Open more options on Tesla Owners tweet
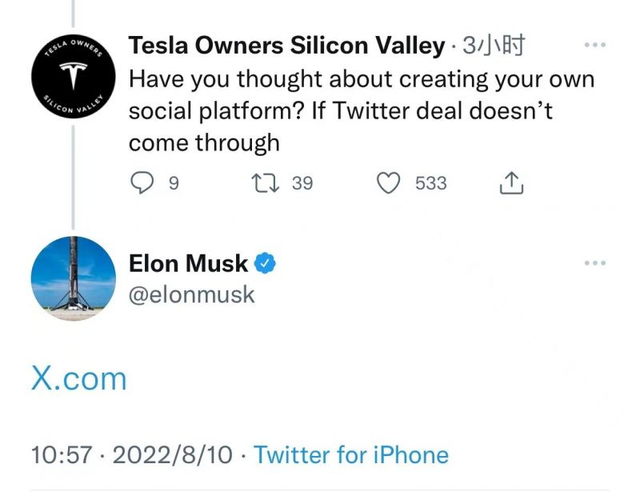 pos(594,46)
